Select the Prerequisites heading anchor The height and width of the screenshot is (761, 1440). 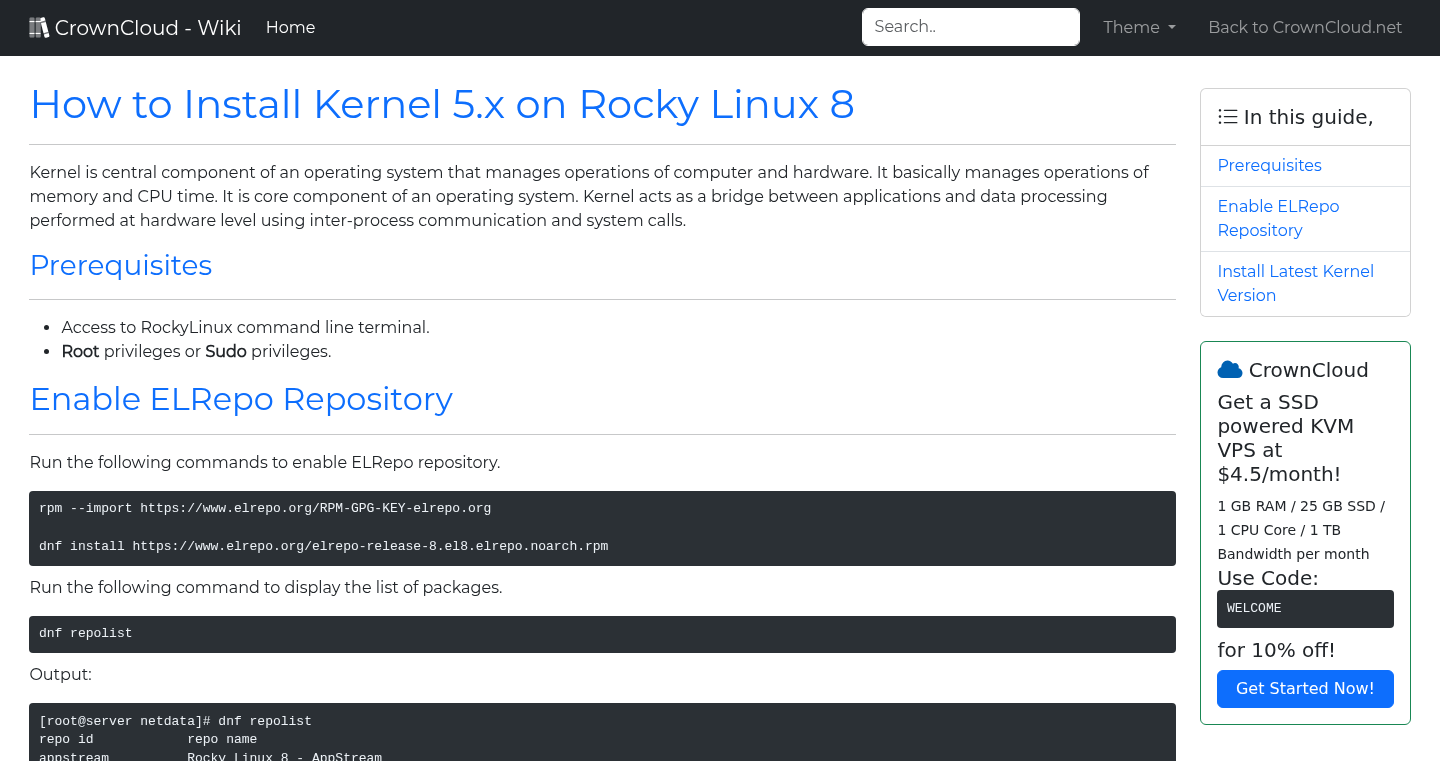pyautogui.click(x=121, y=266)
